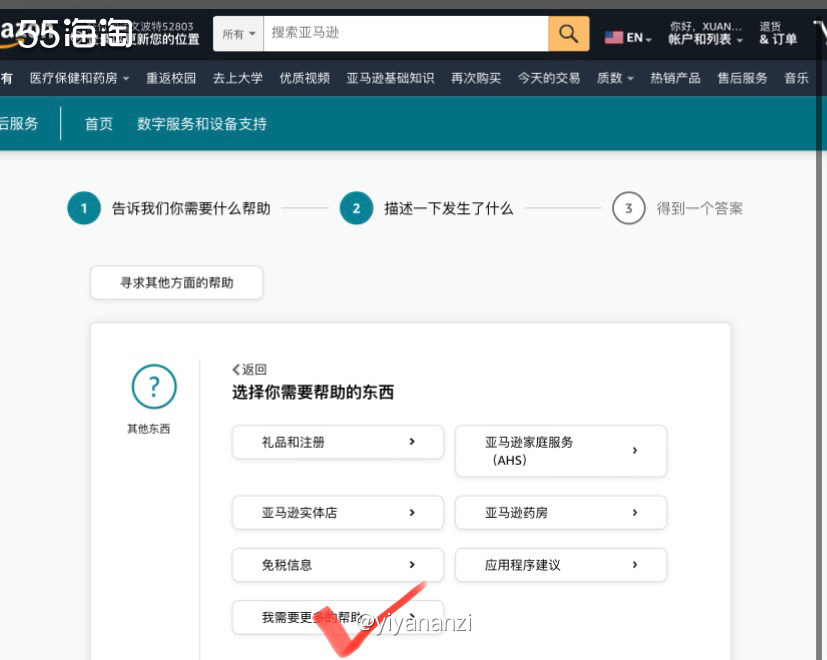Open the 售后服务 nav item

742,78
